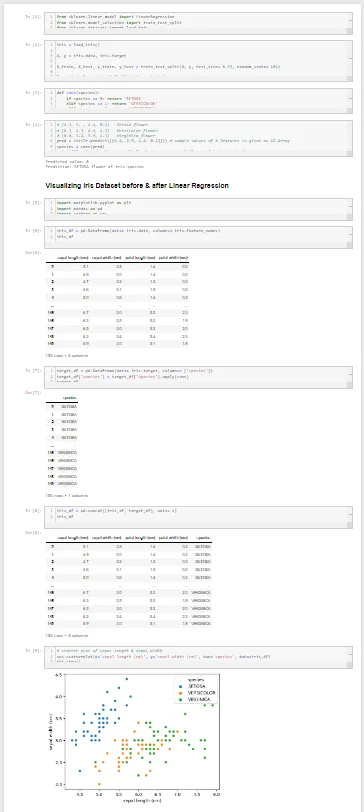The width and height of the screenshot is (364, 812).
Task: Click the x-axis label 'sepal length (cm)' on plot
Action: (142, 801)
